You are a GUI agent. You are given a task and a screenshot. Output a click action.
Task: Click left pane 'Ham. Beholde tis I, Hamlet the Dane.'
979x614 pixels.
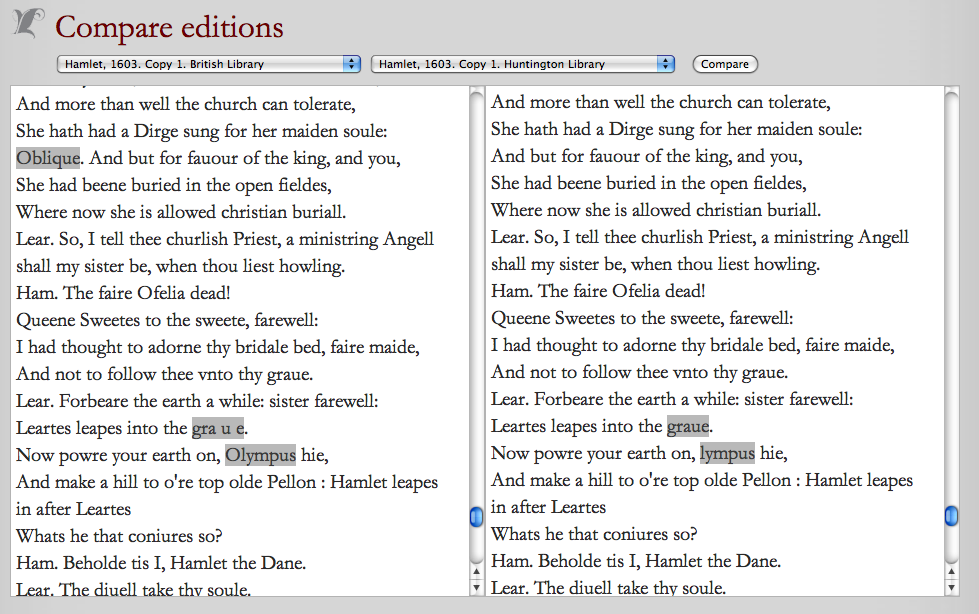[x=160, y=563]
